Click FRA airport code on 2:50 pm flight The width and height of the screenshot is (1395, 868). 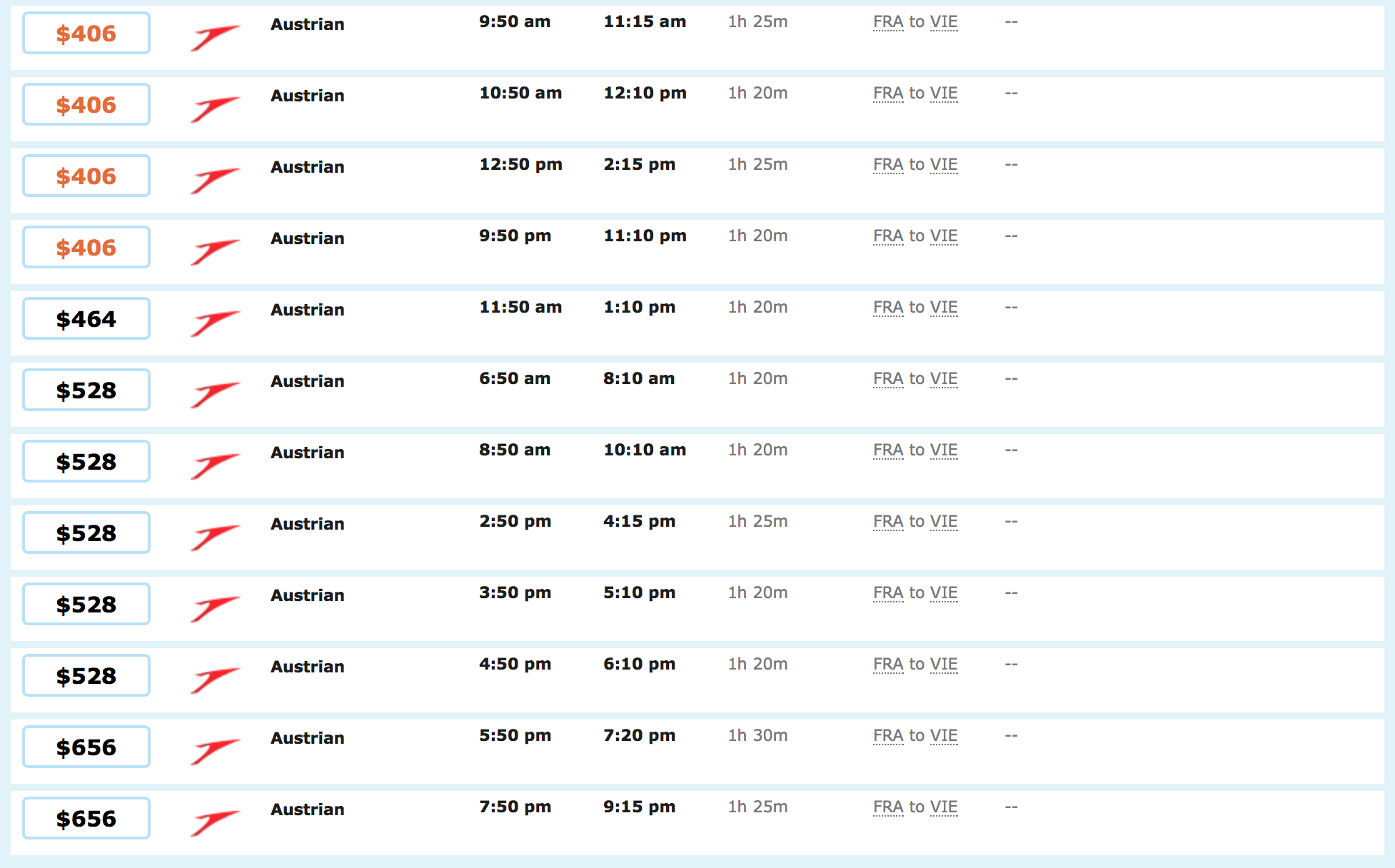tap(888, 522)
